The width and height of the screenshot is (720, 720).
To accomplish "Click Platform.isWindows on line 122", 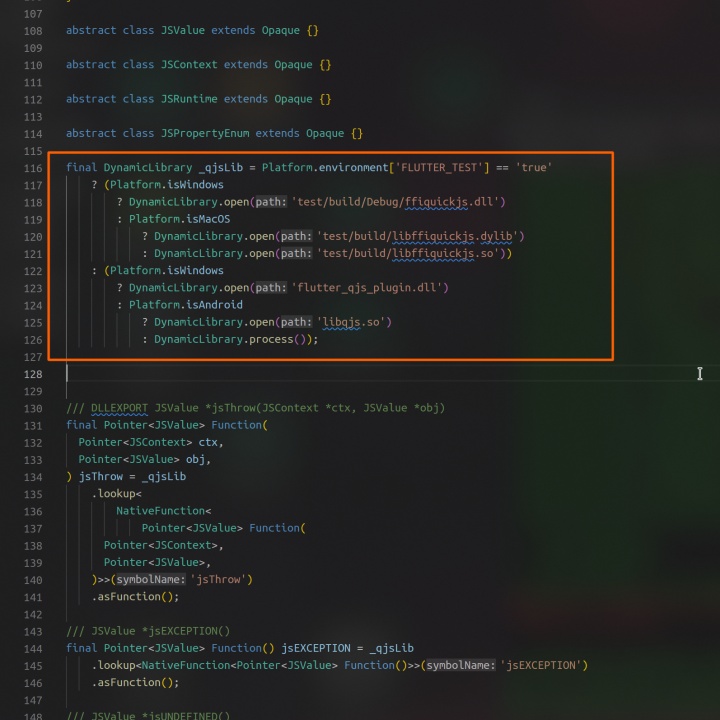I will [167, 270].
